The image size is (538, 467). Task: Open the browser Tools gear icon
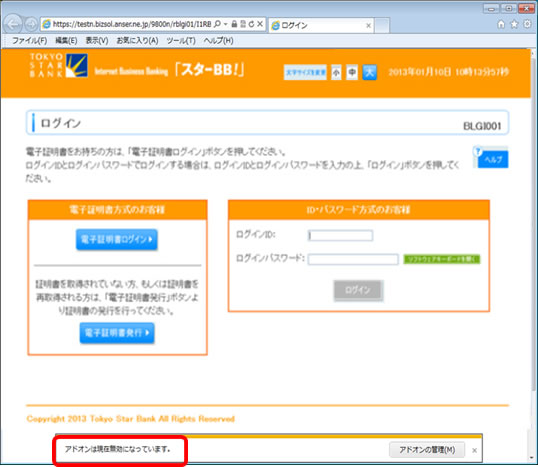click(x=527, y=24)
